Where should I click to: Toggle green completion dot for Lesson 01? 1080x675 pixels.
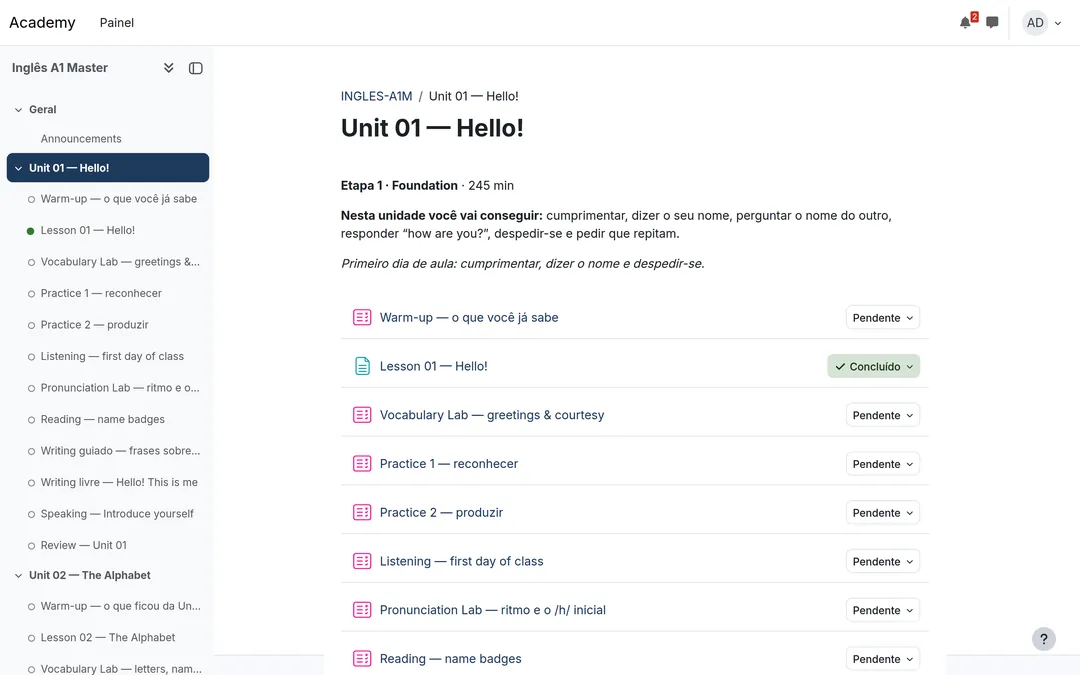(30, 231)
